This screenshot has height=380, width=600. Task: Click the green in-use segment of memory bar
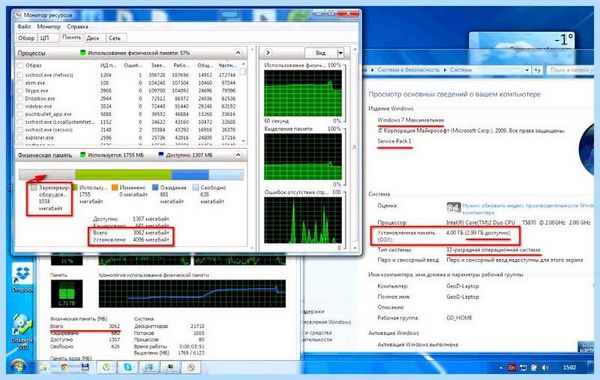coord(123,175)
